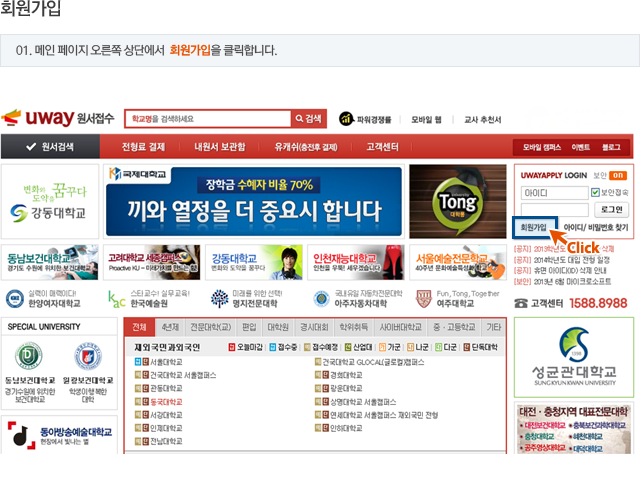
Task: Click the 파워경쟁률 chart icon
Action: (346, 119)
